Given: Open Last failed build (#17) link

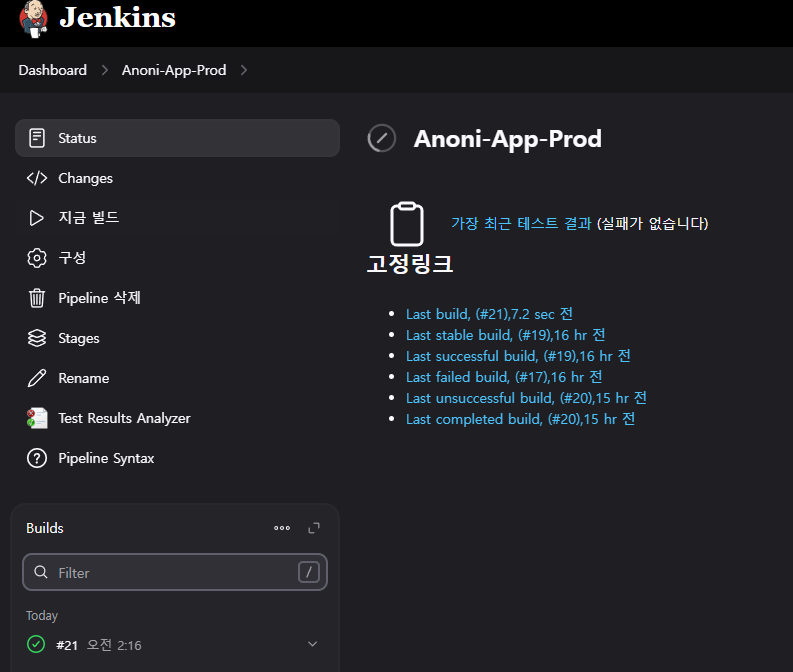Looking at the screenshot, I should pyautogui.click(x=504, y=377).
